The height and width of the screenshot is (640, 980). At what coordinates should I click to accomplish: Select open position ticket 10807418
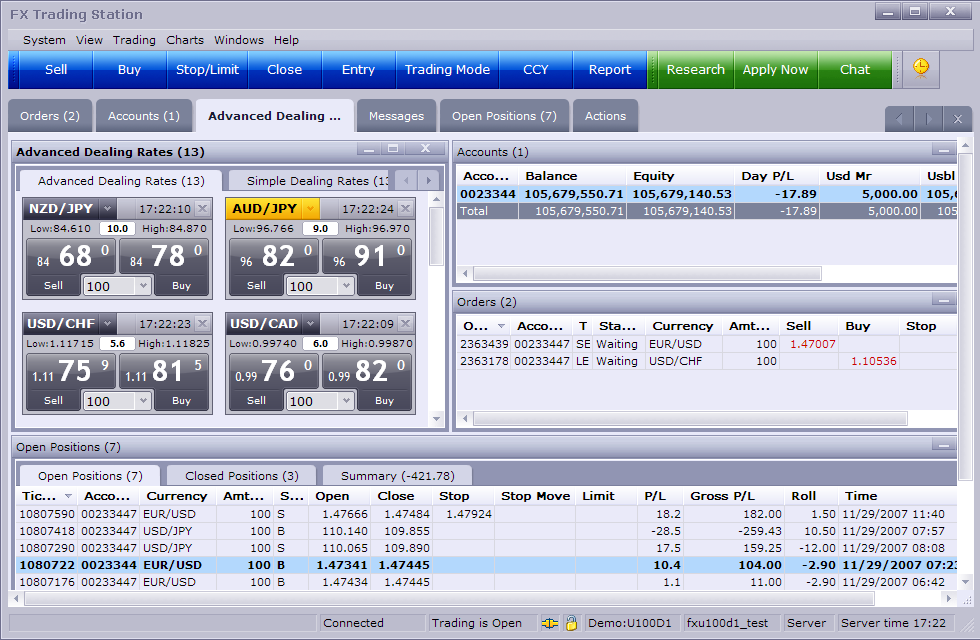pyautogui.click(x=488, y=531)
